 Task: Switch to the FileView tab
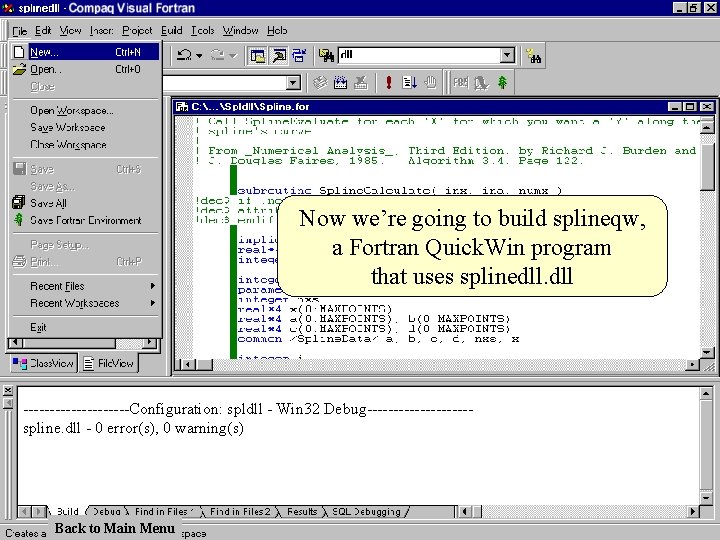click(109, 363)
